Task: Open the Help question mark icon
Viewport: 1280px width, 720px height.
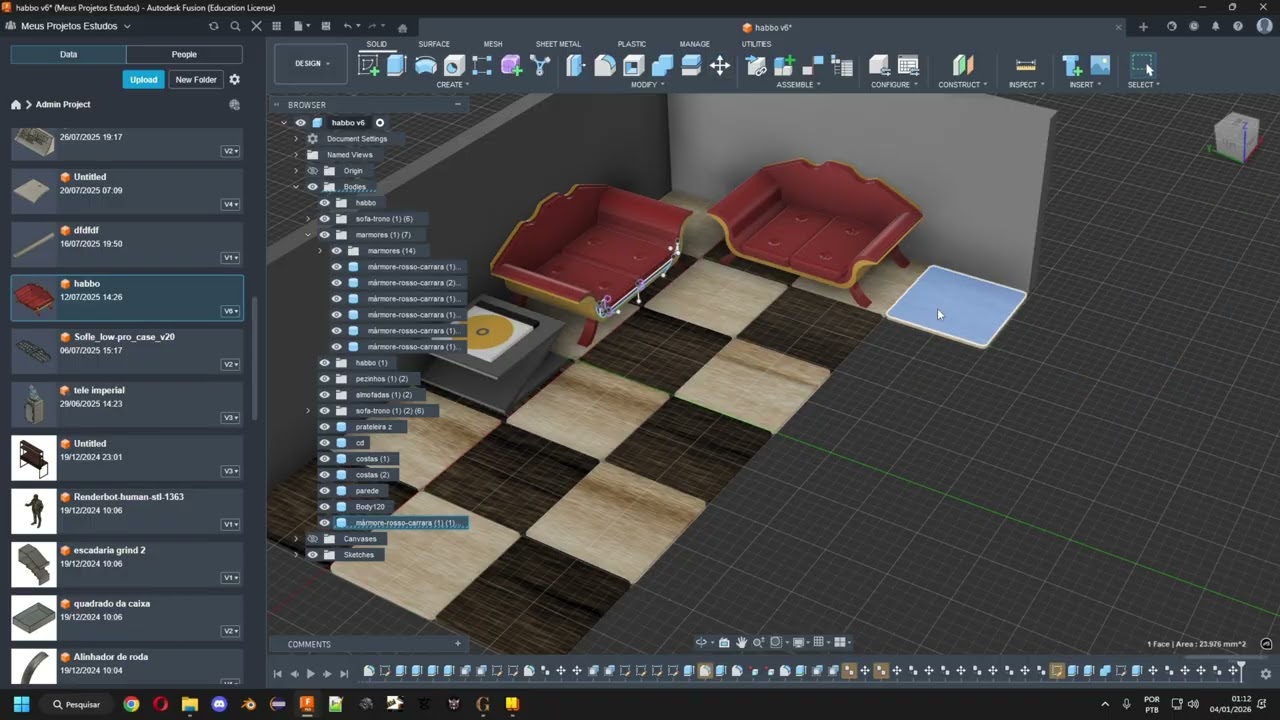Action: point(1238,26)
